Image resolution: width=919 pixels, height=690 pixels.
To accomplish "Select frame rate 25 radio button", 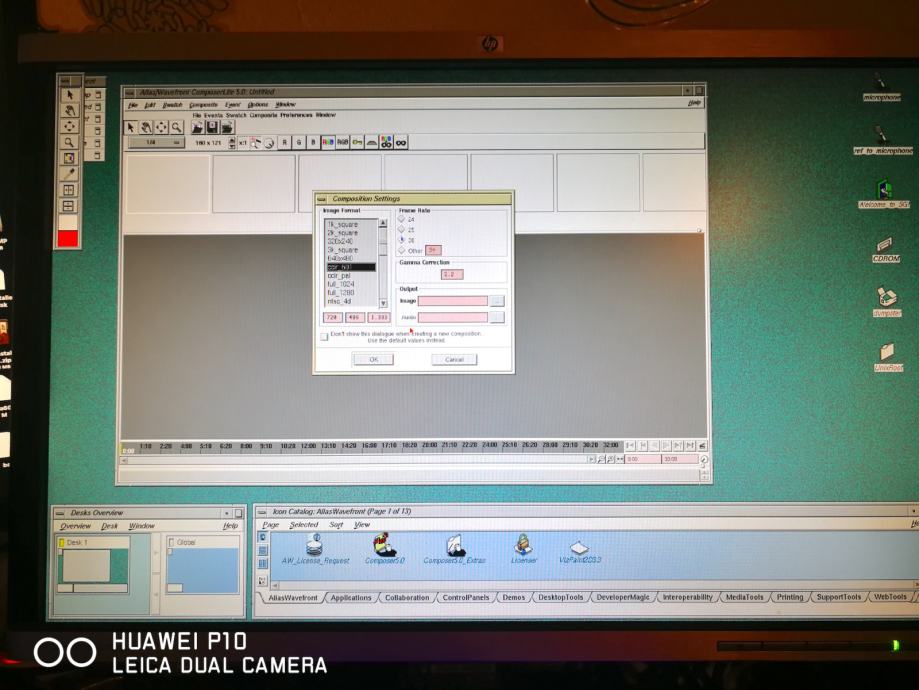I will tap(401, 229).
